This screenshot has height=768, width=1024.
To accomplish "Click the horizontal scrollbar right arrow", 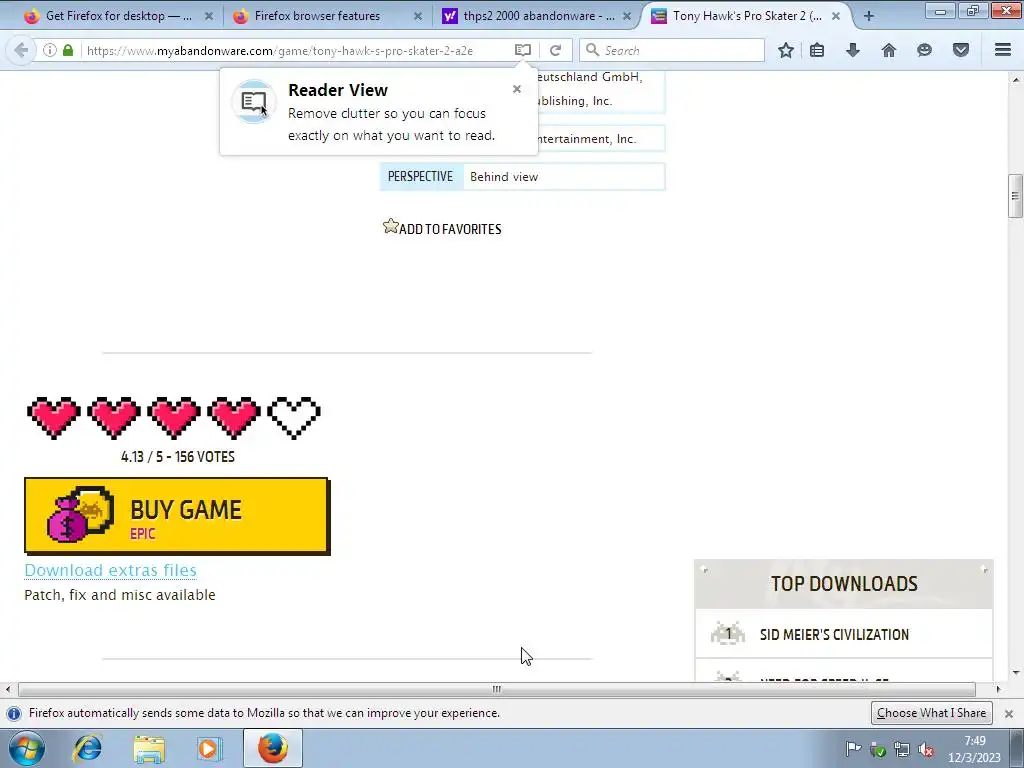I will (998, 689).
